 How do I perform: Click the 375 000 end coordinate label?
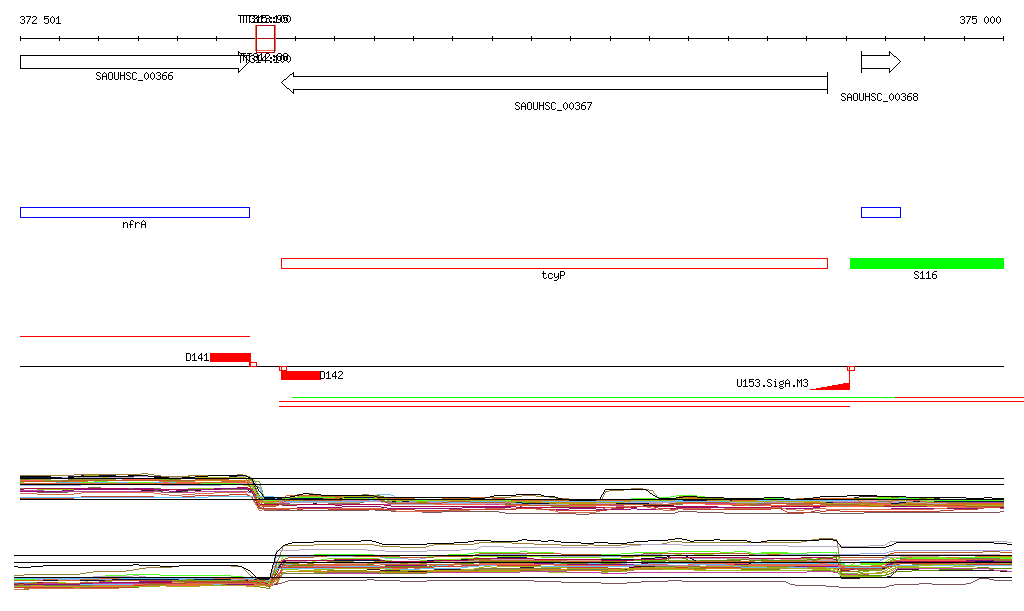pos(980,20)
